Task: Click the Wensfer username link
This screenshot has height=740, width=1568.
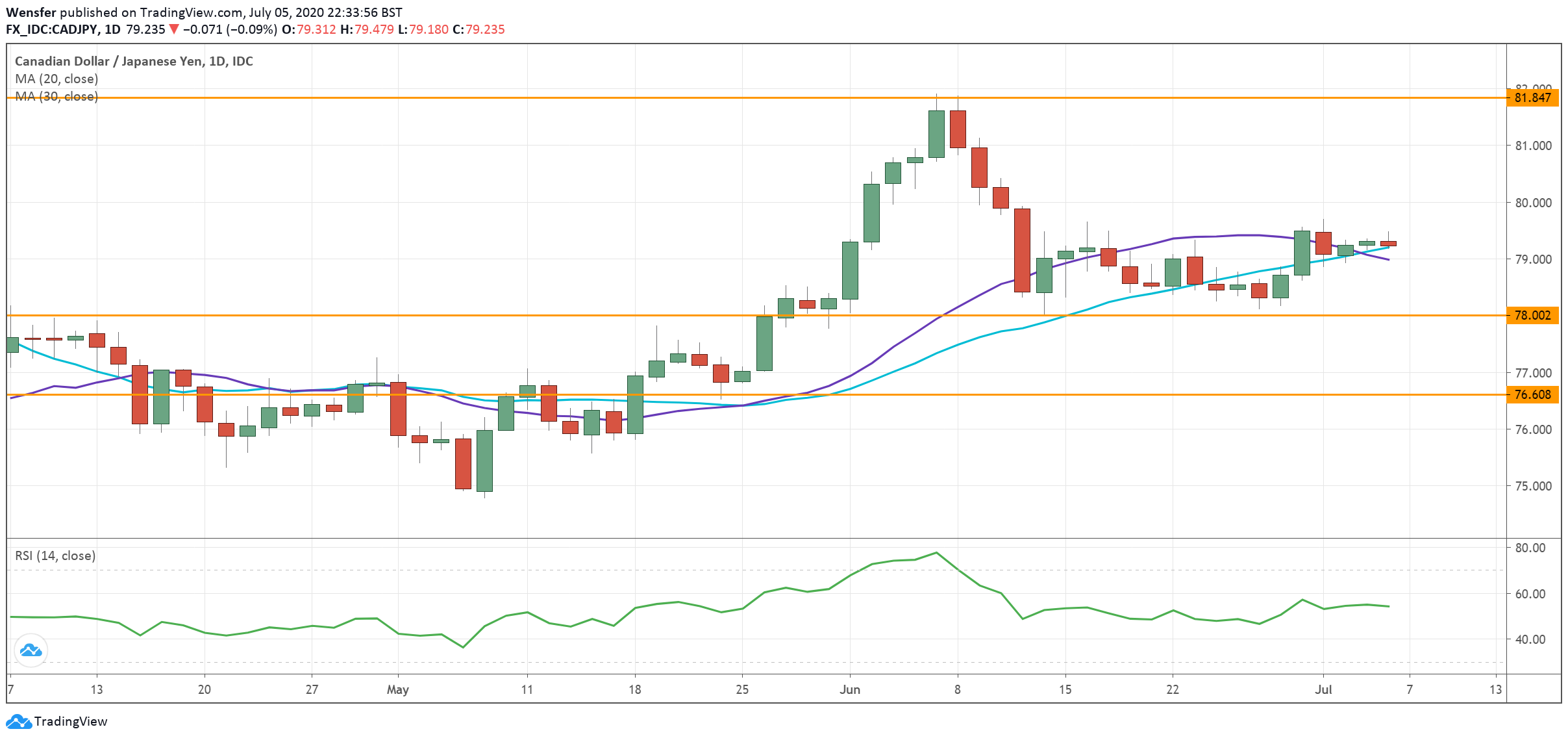Action: (31, 11)
